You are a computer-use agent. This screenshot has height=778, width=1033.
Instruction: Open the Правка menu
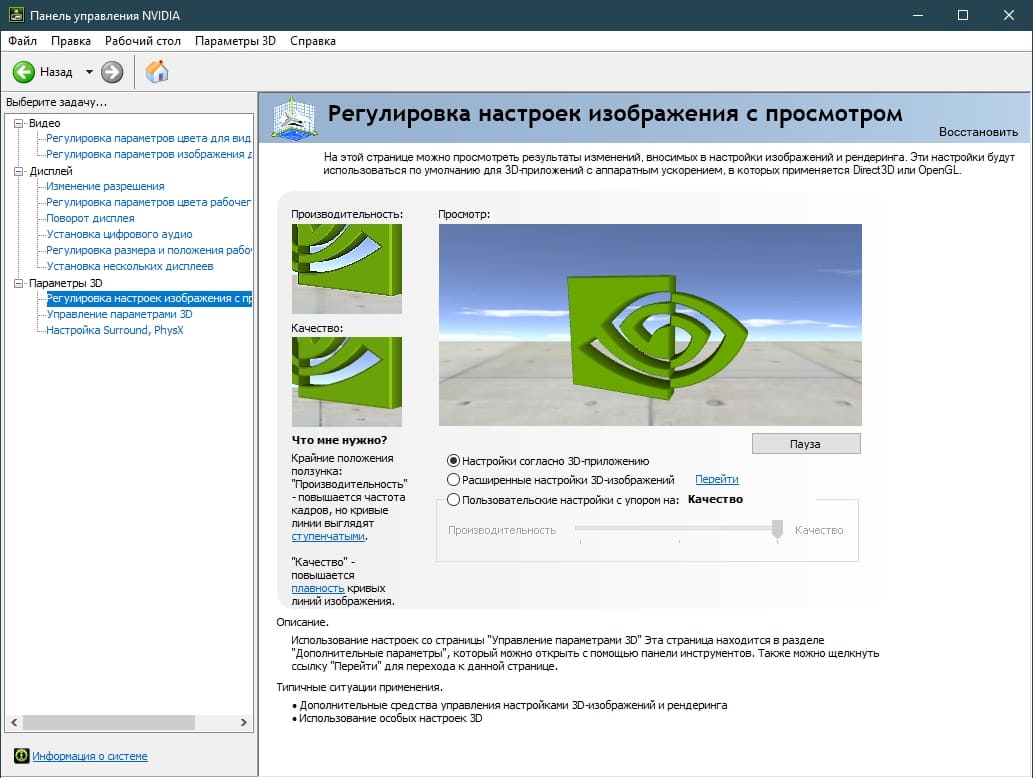pos(70,41)
